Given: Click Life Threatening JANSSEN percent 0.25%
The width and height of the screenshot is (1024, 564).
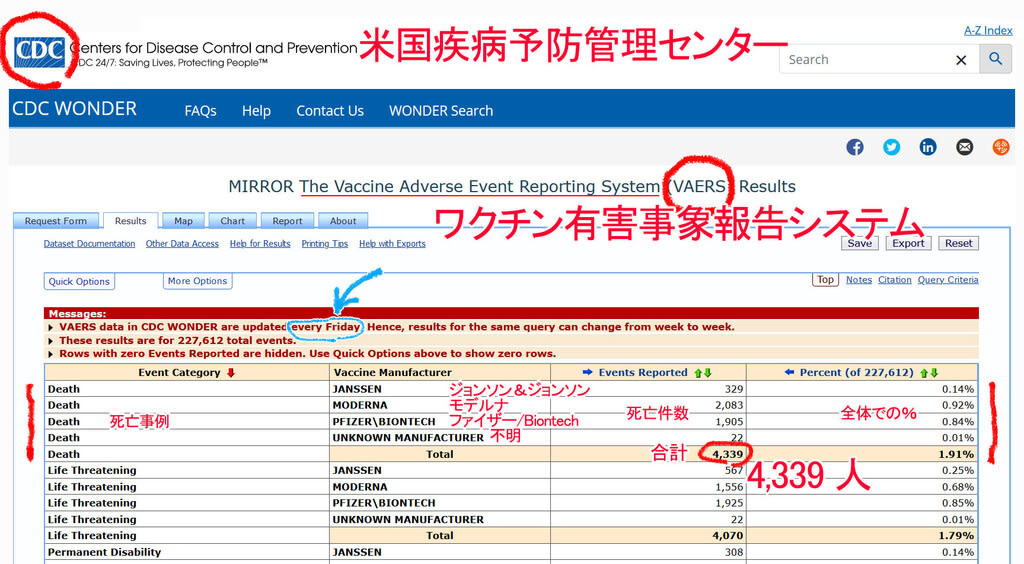Looking at the screenshot, I should [x=957, y=471].
